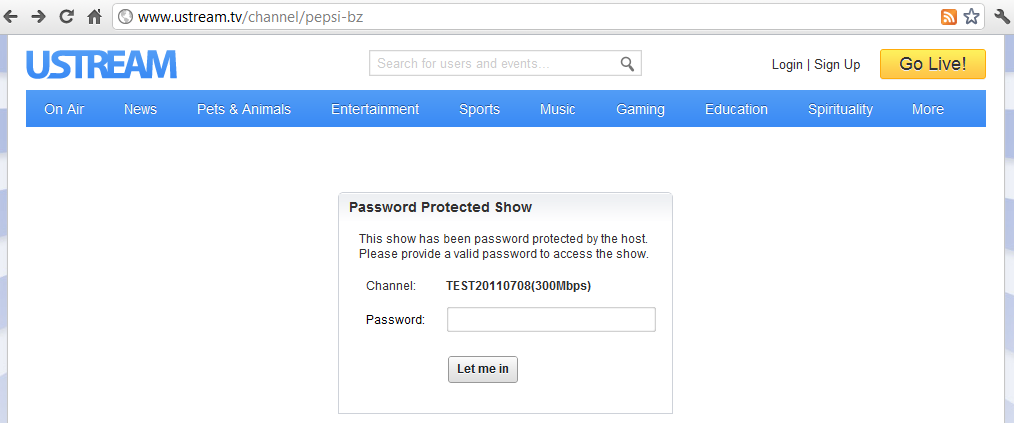Click the browser back arrow
This screenshot has width=1014, height=423.
click(10, 17)
